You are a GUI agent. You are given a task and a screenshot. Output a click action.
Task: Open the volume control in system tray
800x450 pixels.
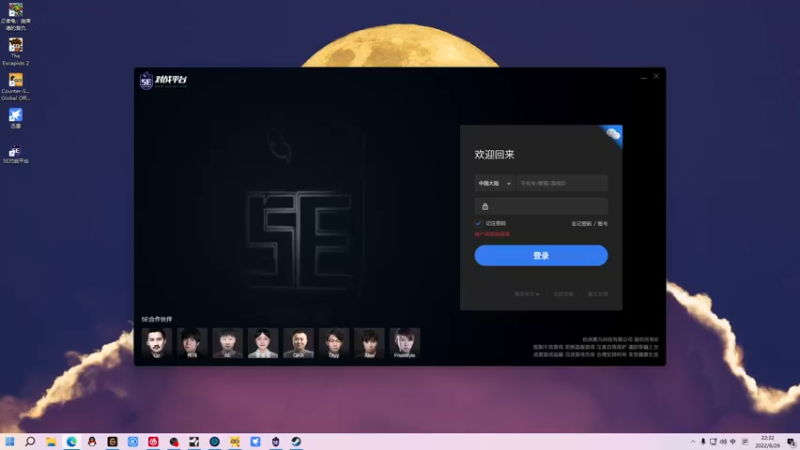pos(723,442)
